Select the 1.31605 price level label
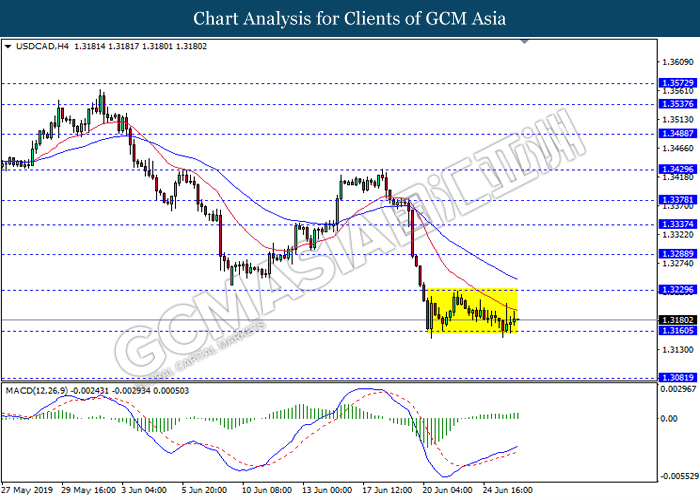Screen dimensions: 700x500 [678, 330]
